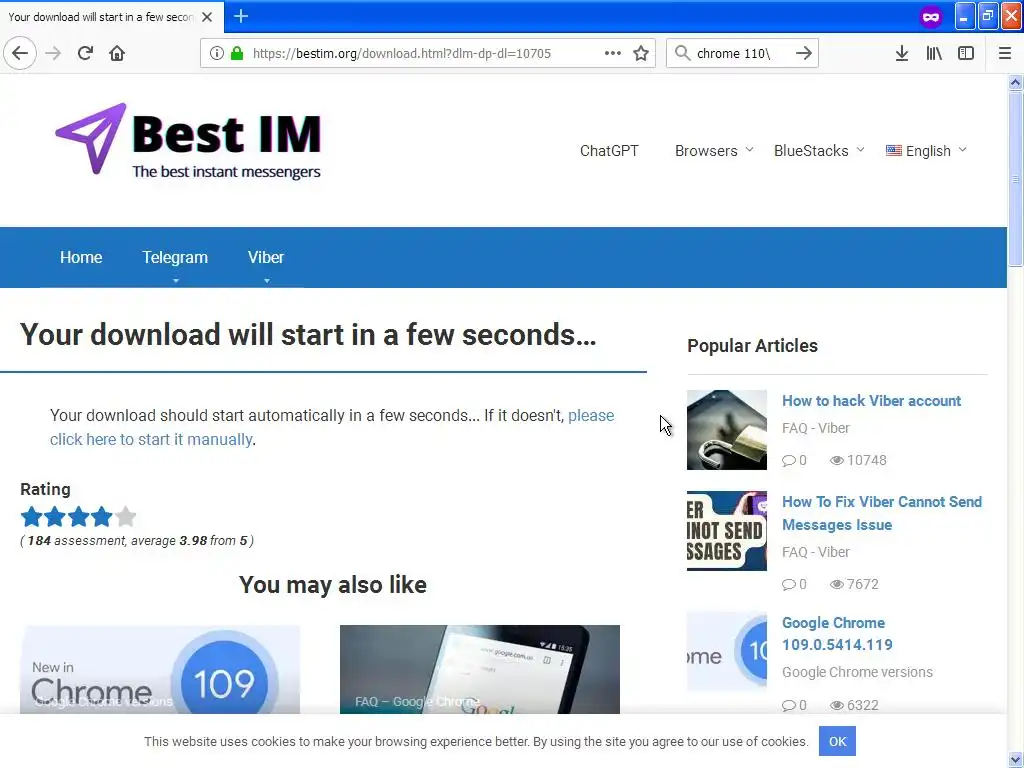The image size is (1024, 768).
Task: Accept cookies with the OK button
Action: click(837, 741)
